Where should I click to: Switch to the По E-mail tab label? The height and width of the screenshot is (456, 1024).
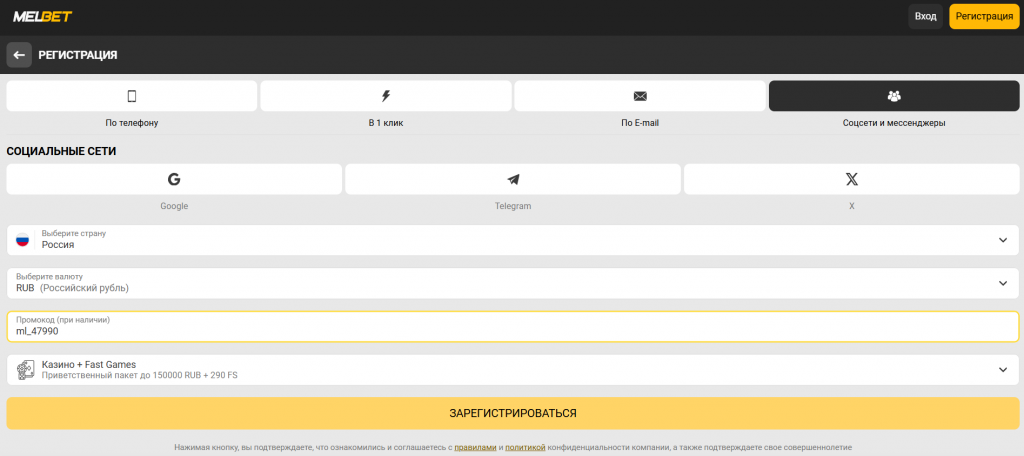point(640,123)
